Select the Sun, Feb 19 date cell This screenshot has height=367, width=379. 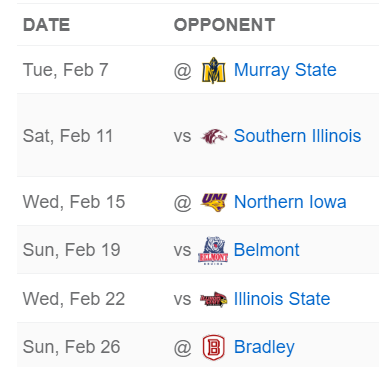click(71, 250)
